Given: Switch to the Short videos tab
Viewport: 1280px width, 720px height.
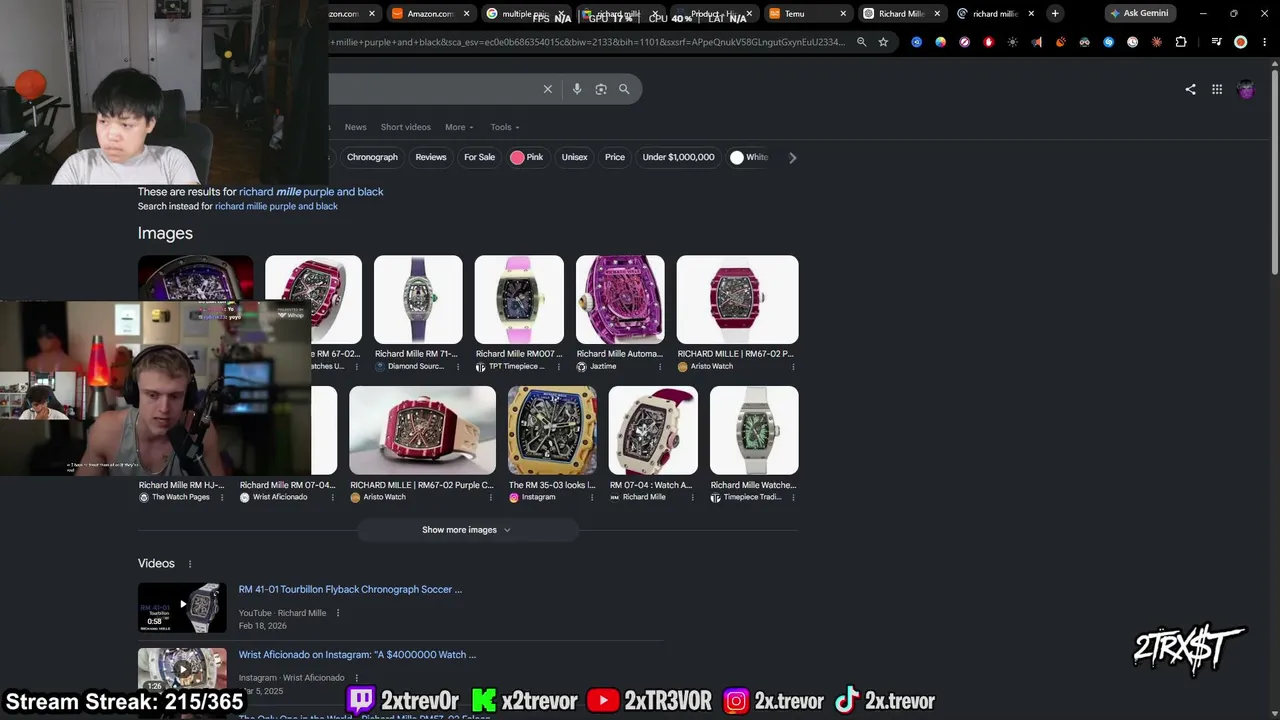Looking at the screenshot, I should [x=405, y=127].
